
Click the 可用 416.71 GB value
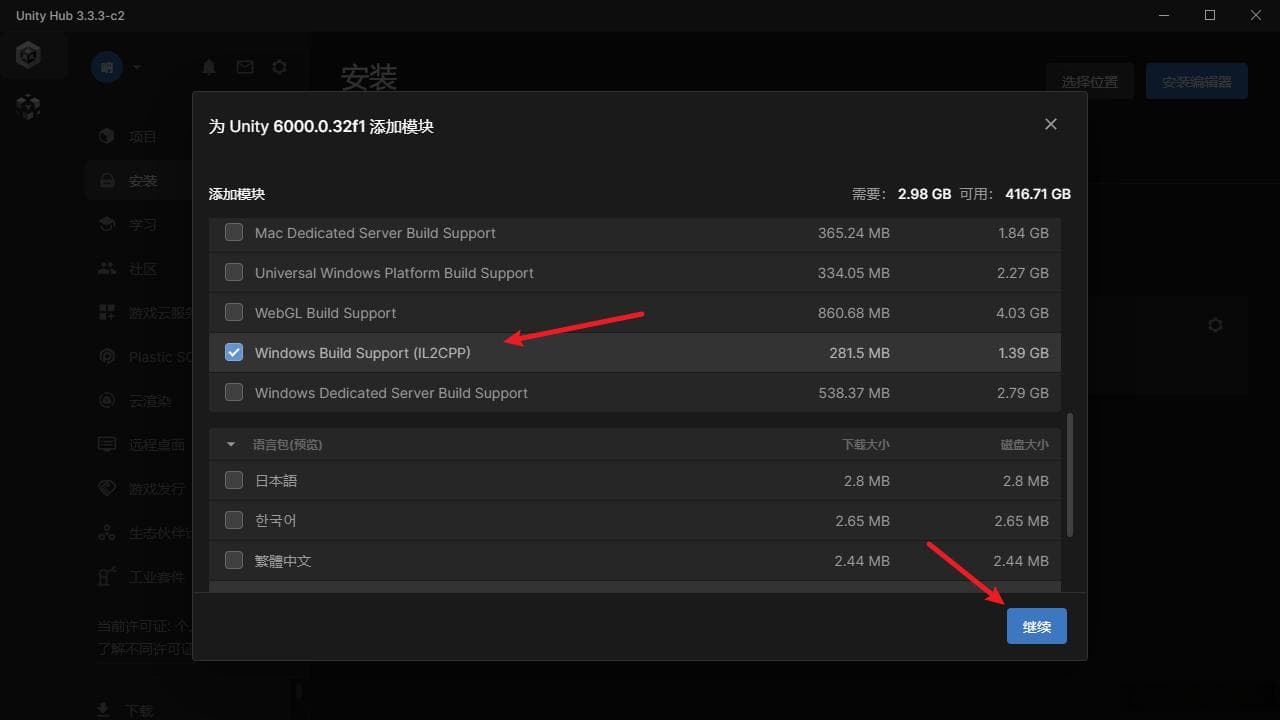click(1038, 194)
